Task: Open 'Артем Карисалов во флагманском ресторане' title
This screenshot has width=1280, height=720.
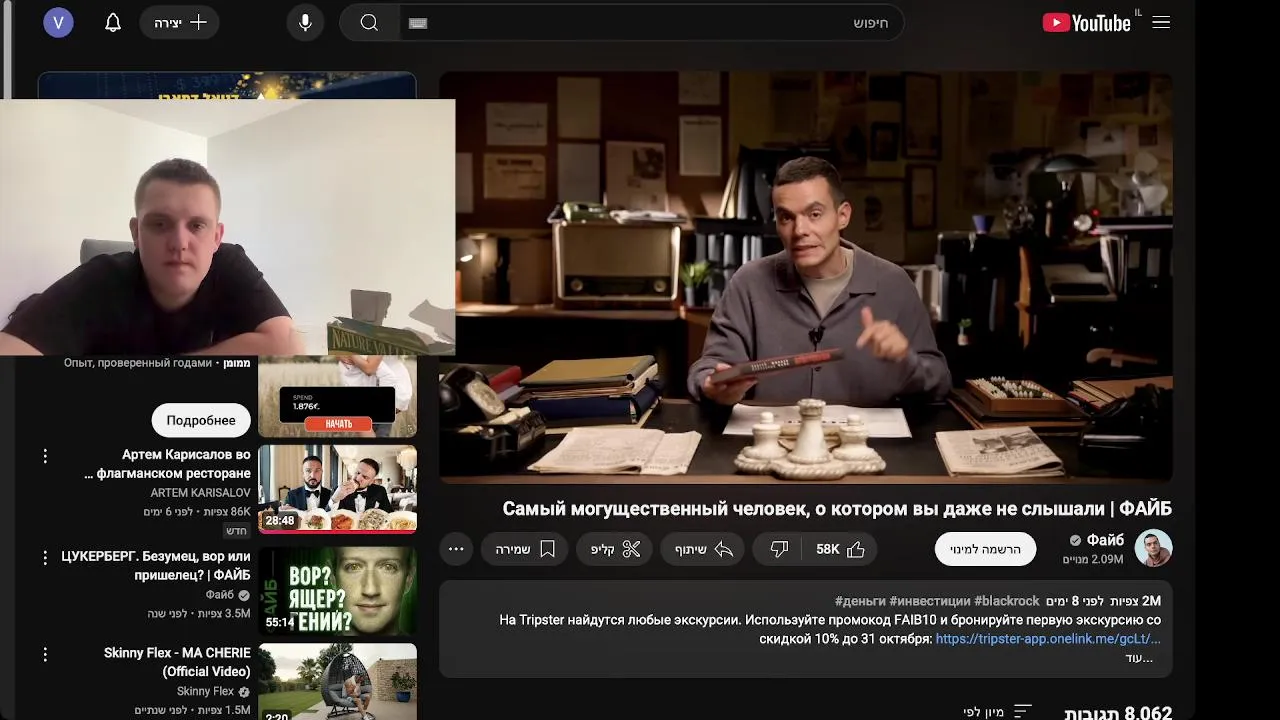Action: coord(168,464)
